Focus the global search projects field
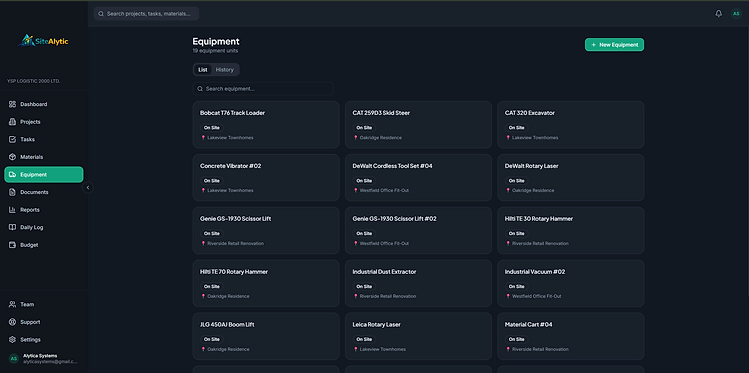The image size is (749, 373). pyautogui.click(x=146, y=14)
